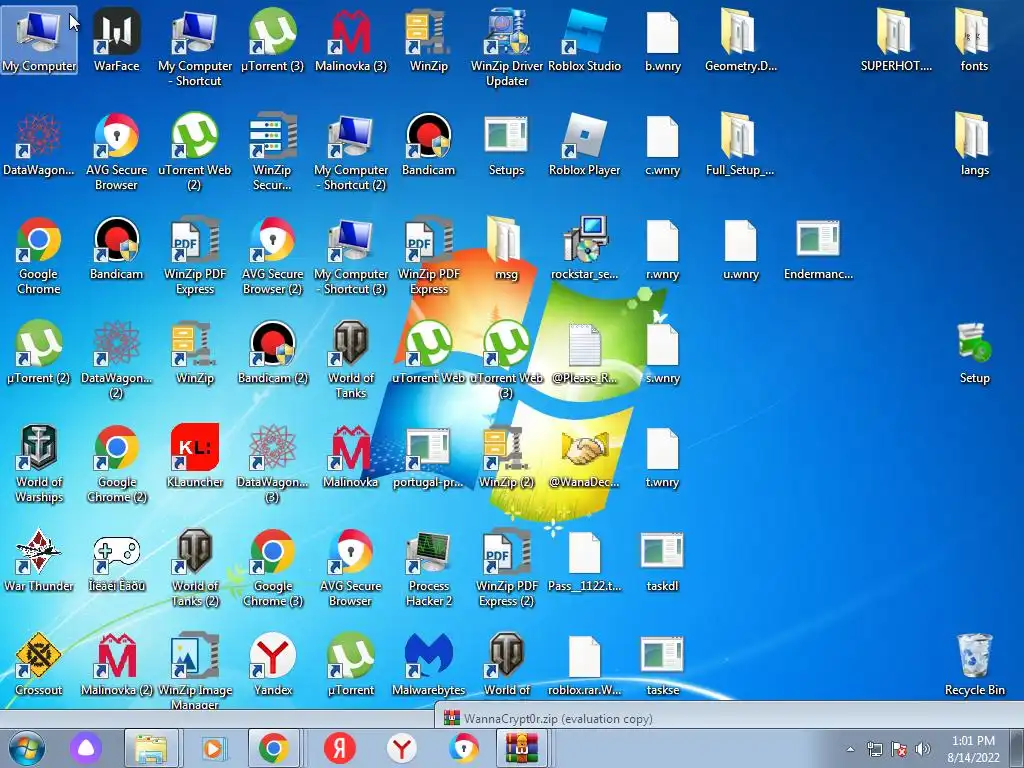
Task: Open Google Chrome from the taskbar
Action: (x=274, y=748)
